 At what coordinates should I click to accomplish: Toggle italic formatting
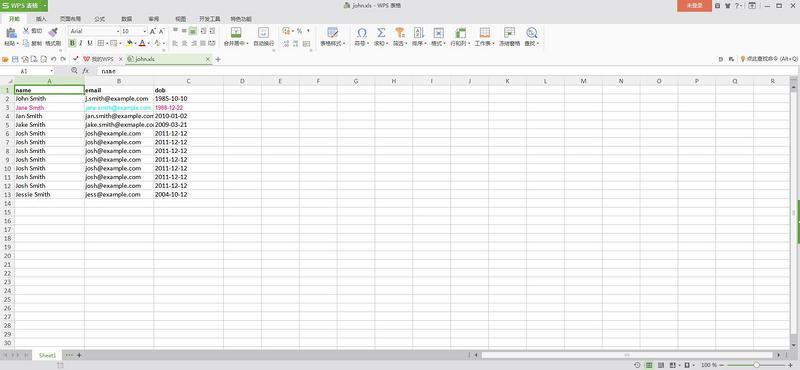click(x=81, y=43)
